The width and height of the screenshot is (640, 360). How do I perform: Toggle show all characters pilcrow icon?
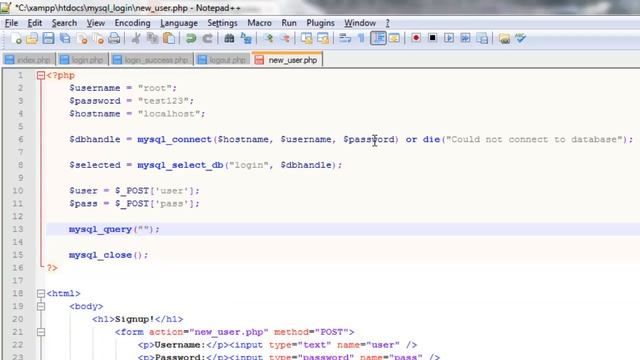[361, 38]
